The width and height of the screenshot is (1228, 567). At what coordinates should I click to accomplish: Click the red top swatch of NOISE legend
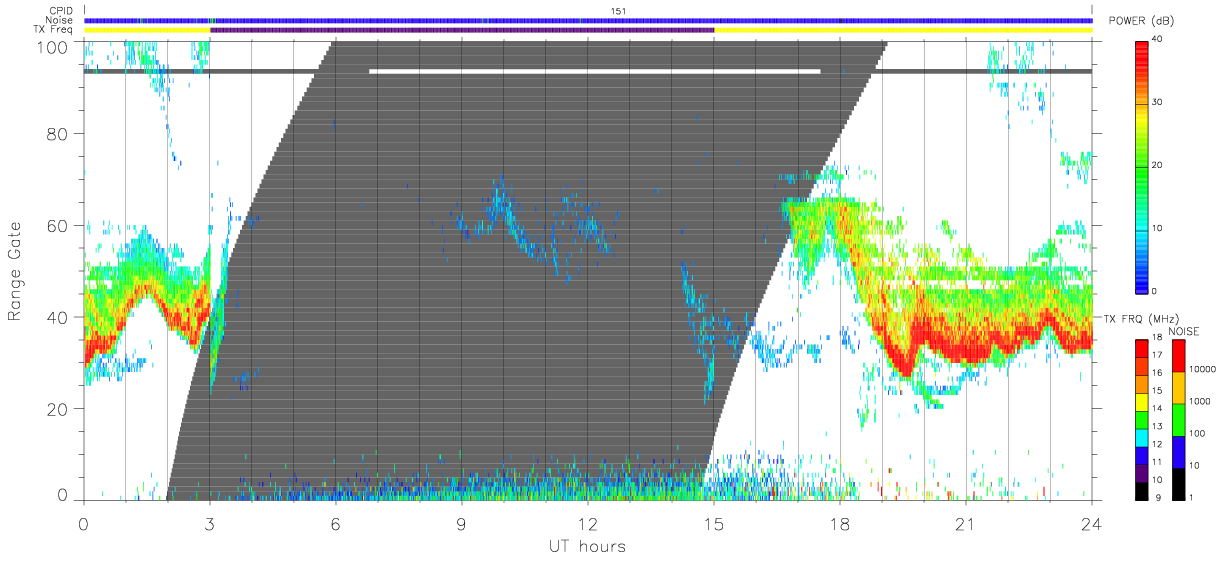tap(1177, 354)
